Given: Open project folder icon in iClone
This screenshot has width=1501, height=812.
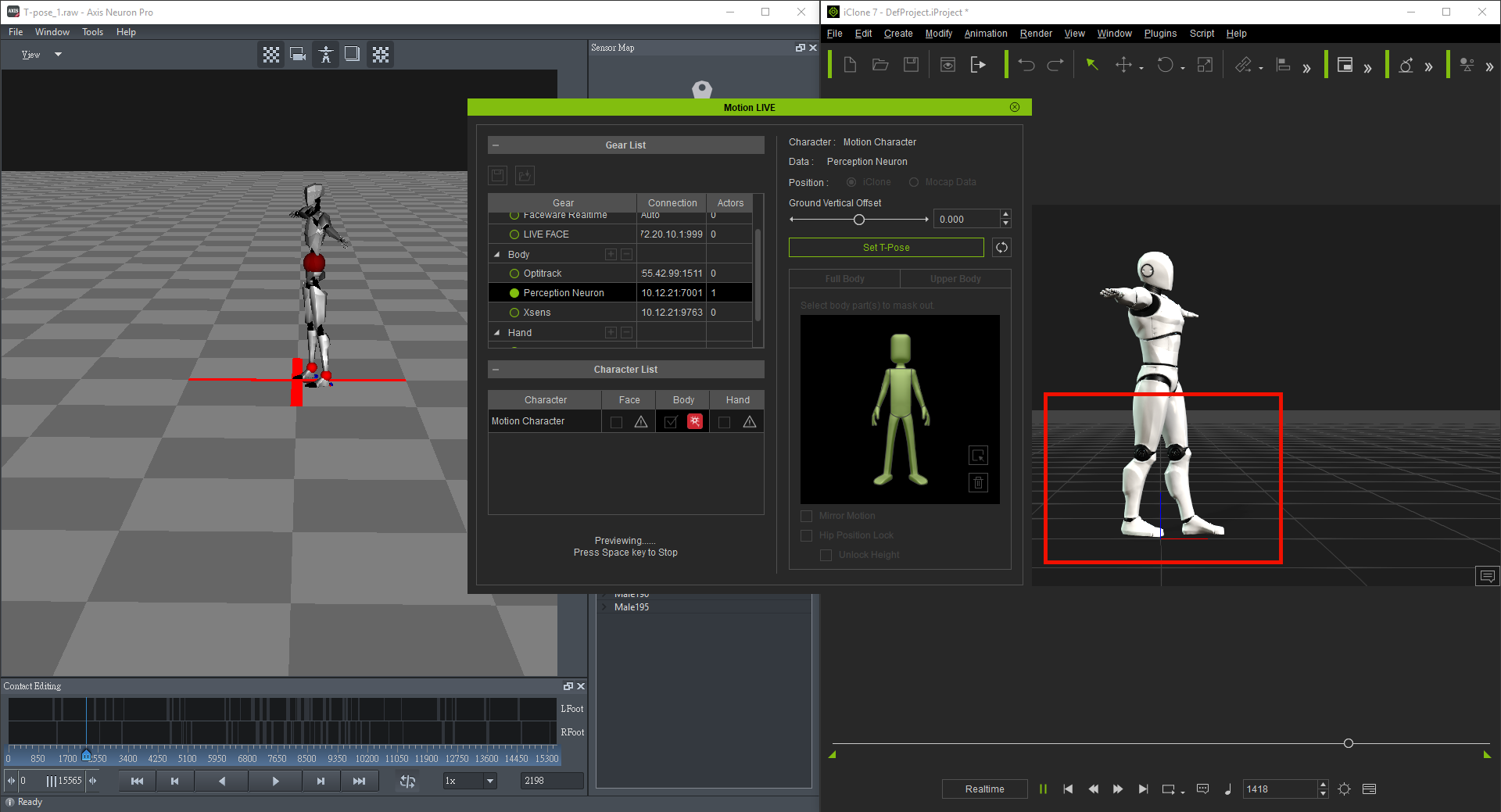Looking at the screenshot, I should [x=880, y=65].
